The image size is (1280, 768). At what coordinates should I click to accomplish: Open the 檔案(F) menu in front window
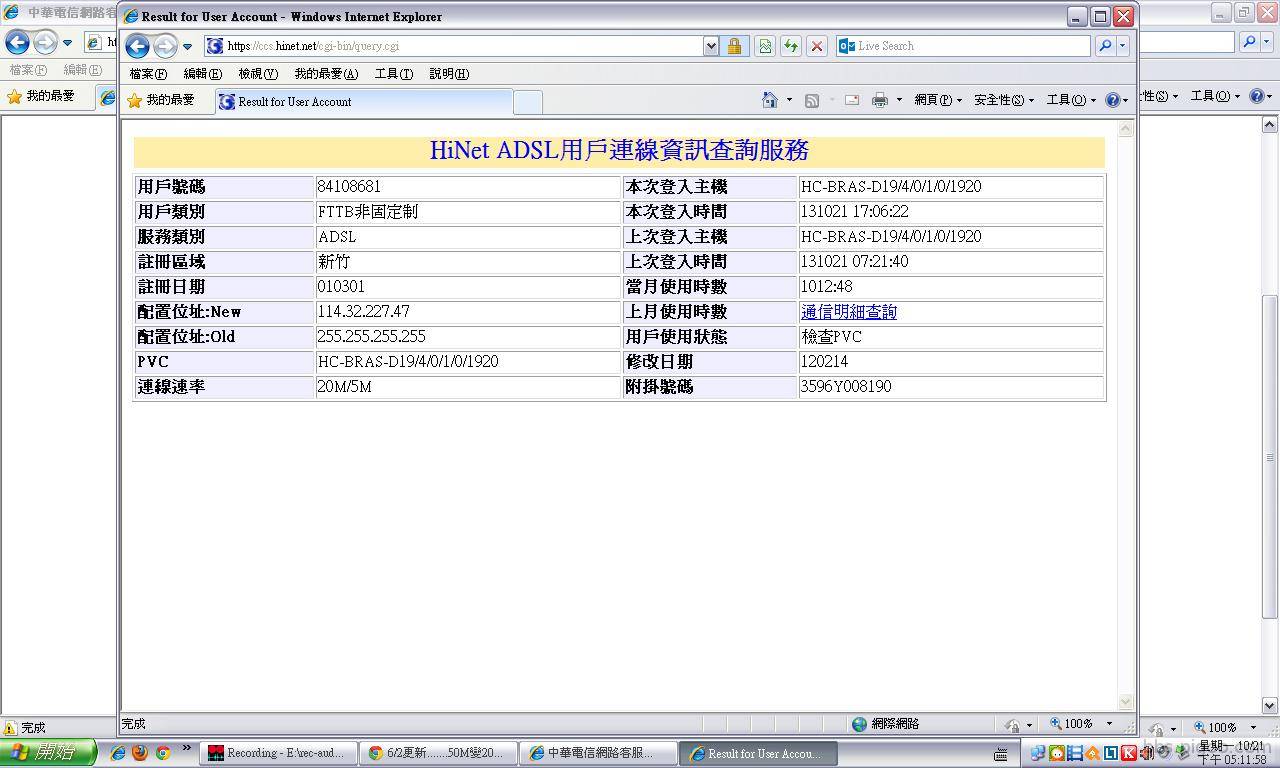(x=148, y=74)
